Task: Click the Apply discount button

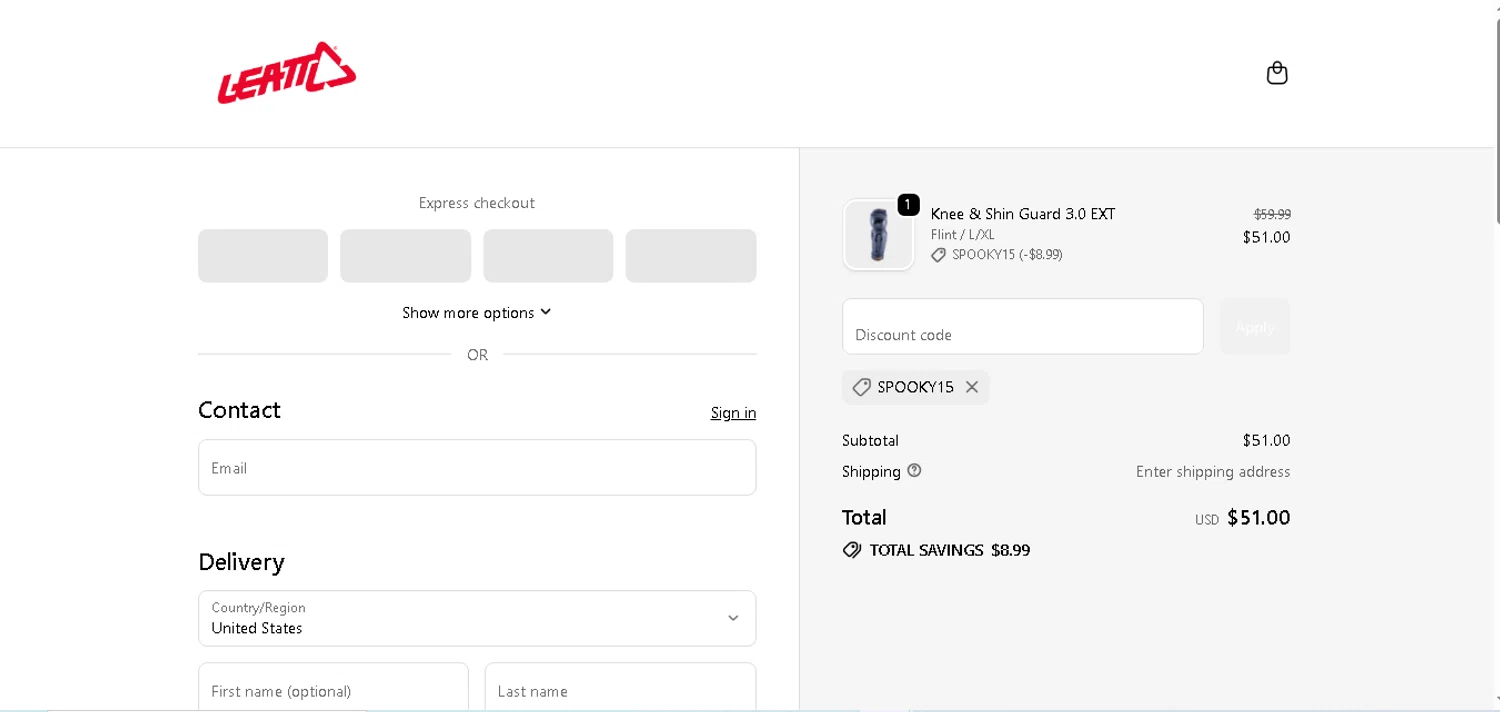Action: (x=1255, y=326)
